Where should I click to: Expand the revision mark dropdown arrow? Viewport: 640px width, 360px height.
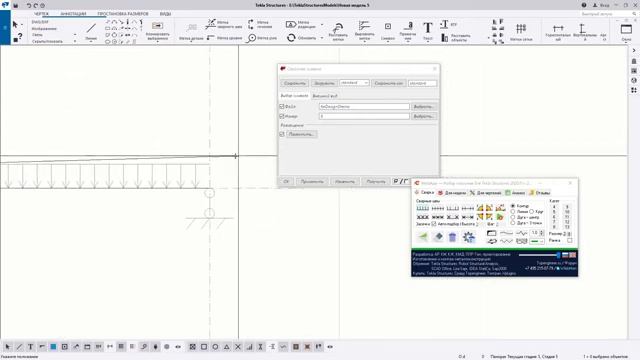322,25
